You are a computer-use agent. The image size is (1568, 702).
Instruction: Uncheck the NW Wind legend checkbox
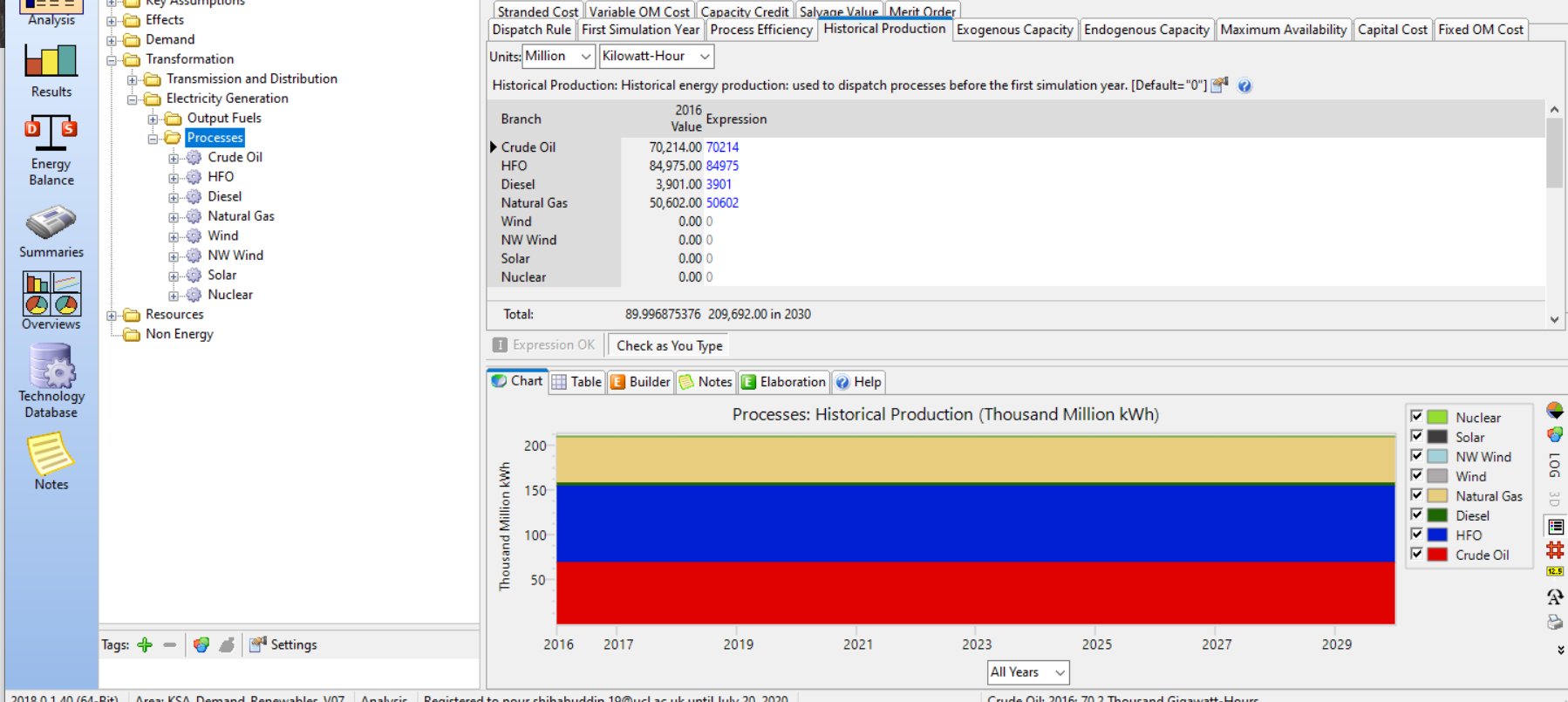pos(1417,456)
